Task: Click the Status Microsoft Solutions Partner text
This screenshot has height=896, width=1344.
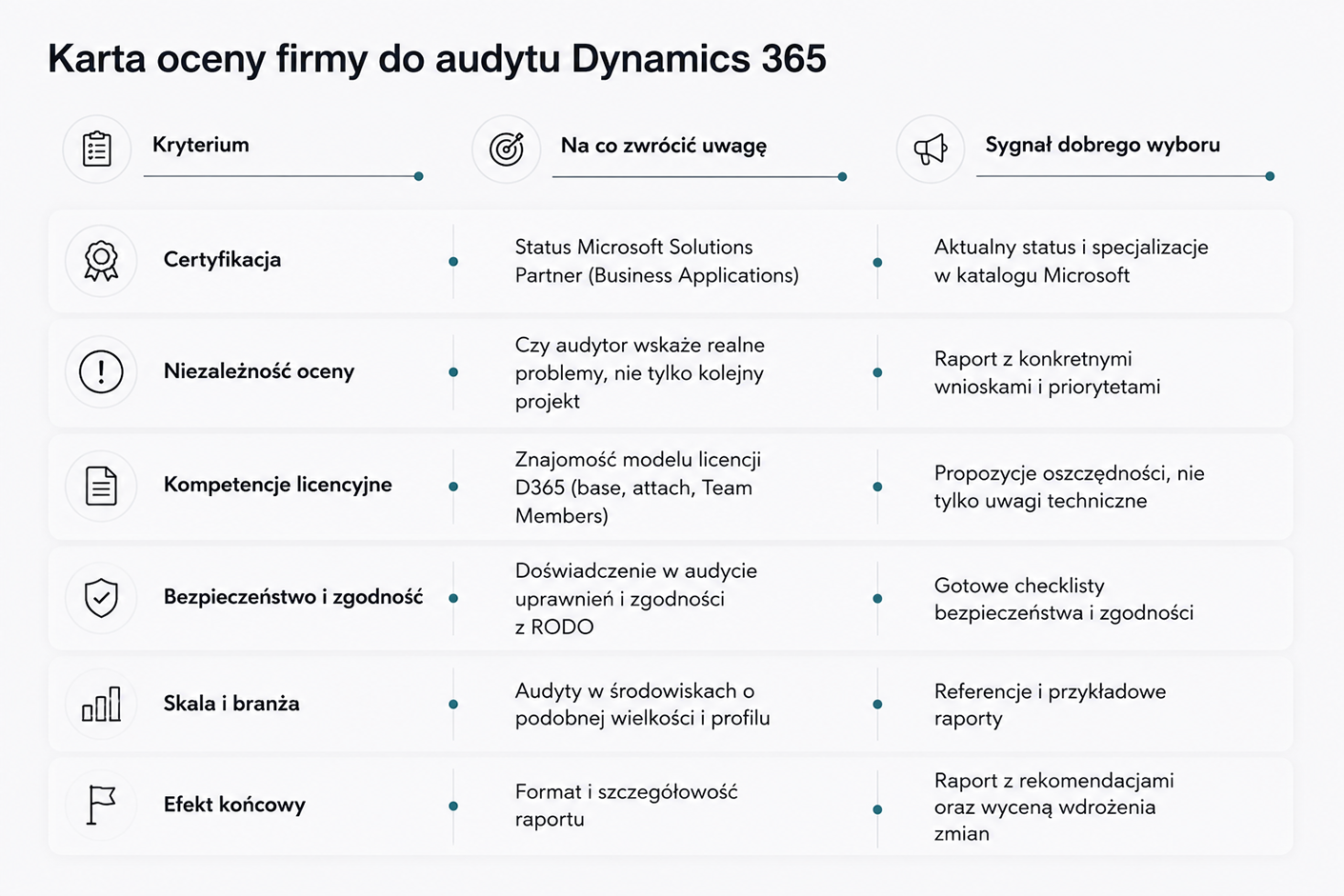Action: (657, 261)
